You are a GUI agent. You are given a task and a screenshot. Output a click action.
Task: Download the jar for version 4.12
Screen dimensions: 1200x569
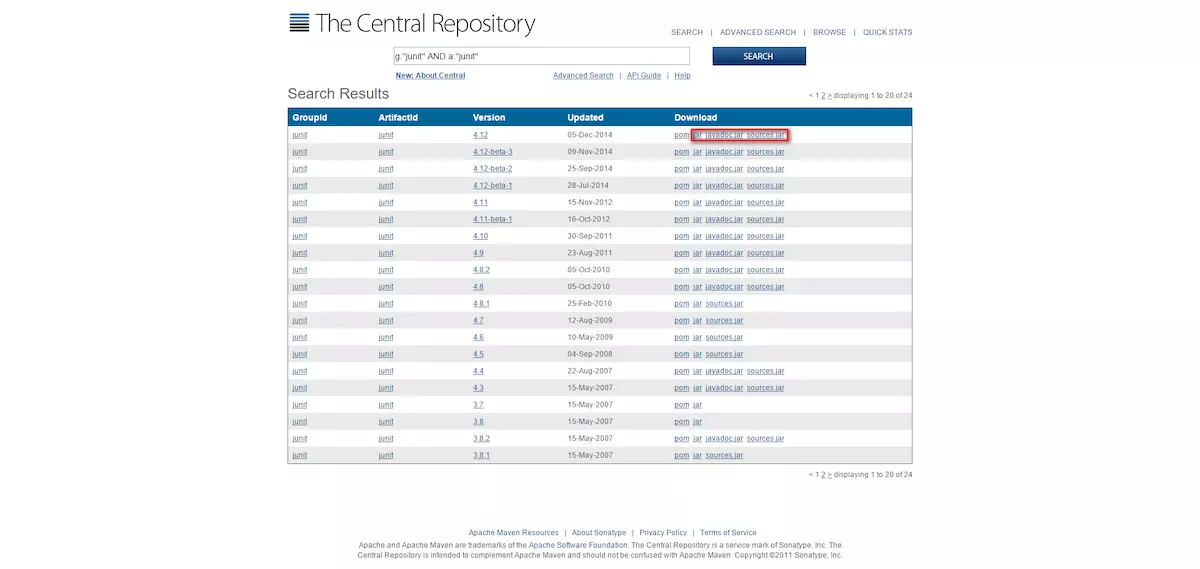coord(698,135)
